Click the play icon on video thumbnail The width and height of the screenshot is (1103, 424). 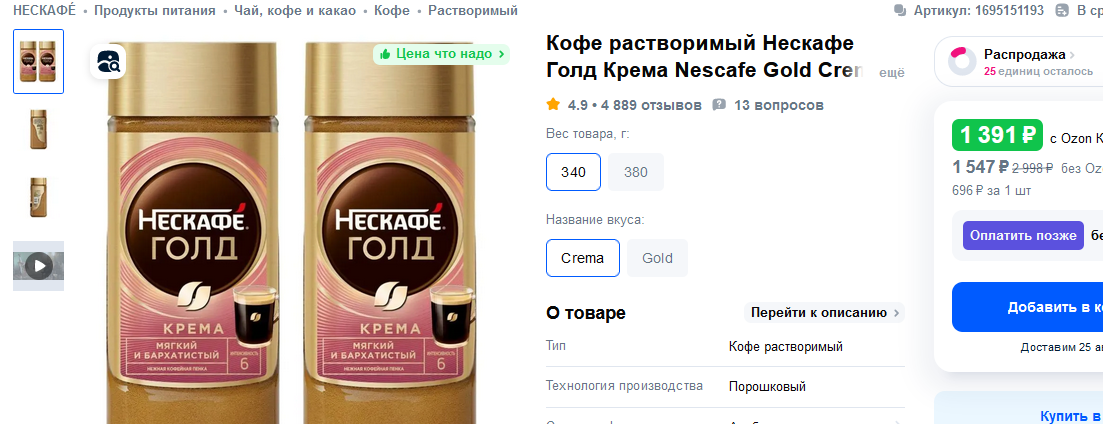(38, 266)
